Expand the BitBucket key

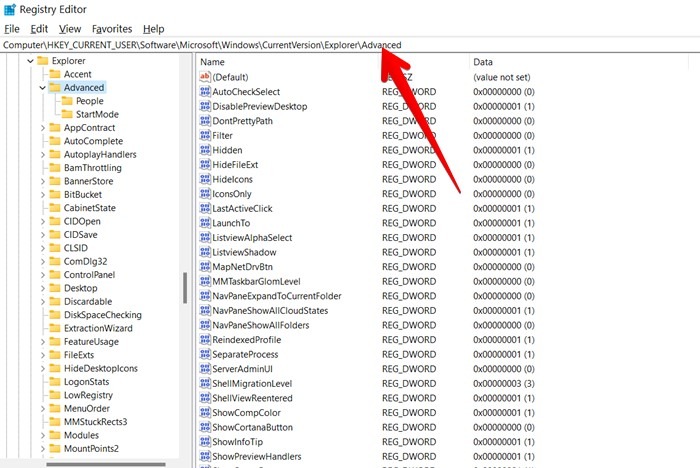point(43,195)
